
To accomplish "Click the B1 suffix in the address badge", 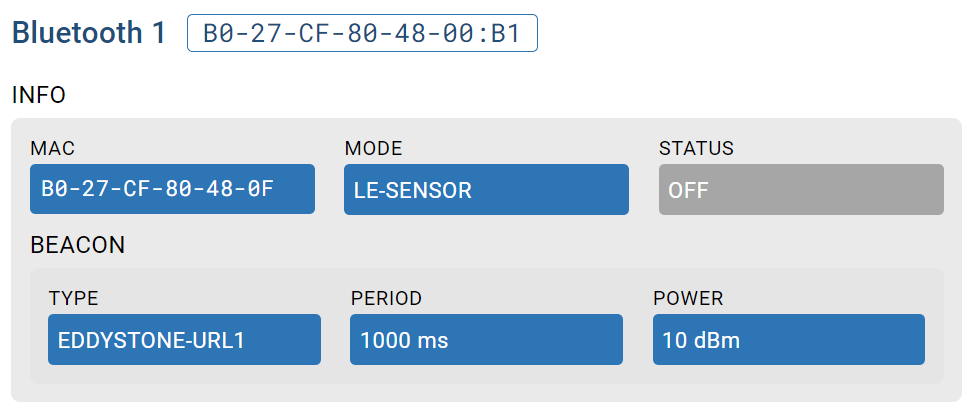I will tap(507, 33).
